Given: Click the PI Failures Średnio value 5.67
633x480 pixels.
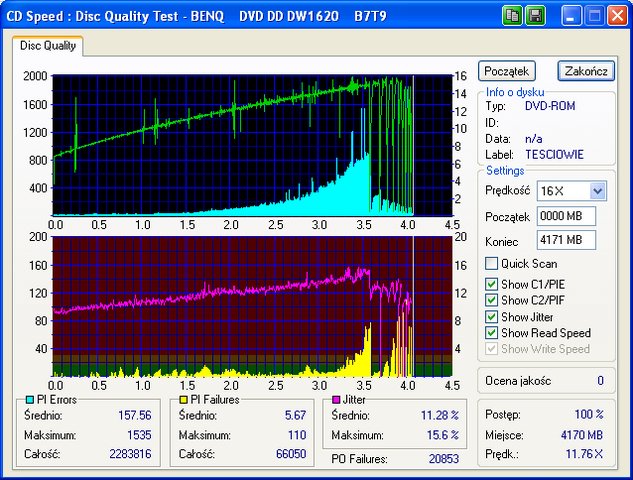Looking at the screenshot, I should tap(295, 415).
